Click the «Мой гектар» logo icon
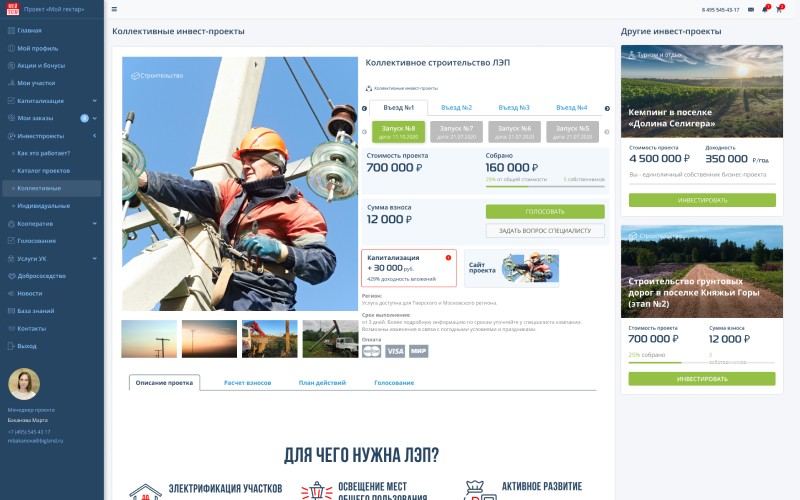 12,9
